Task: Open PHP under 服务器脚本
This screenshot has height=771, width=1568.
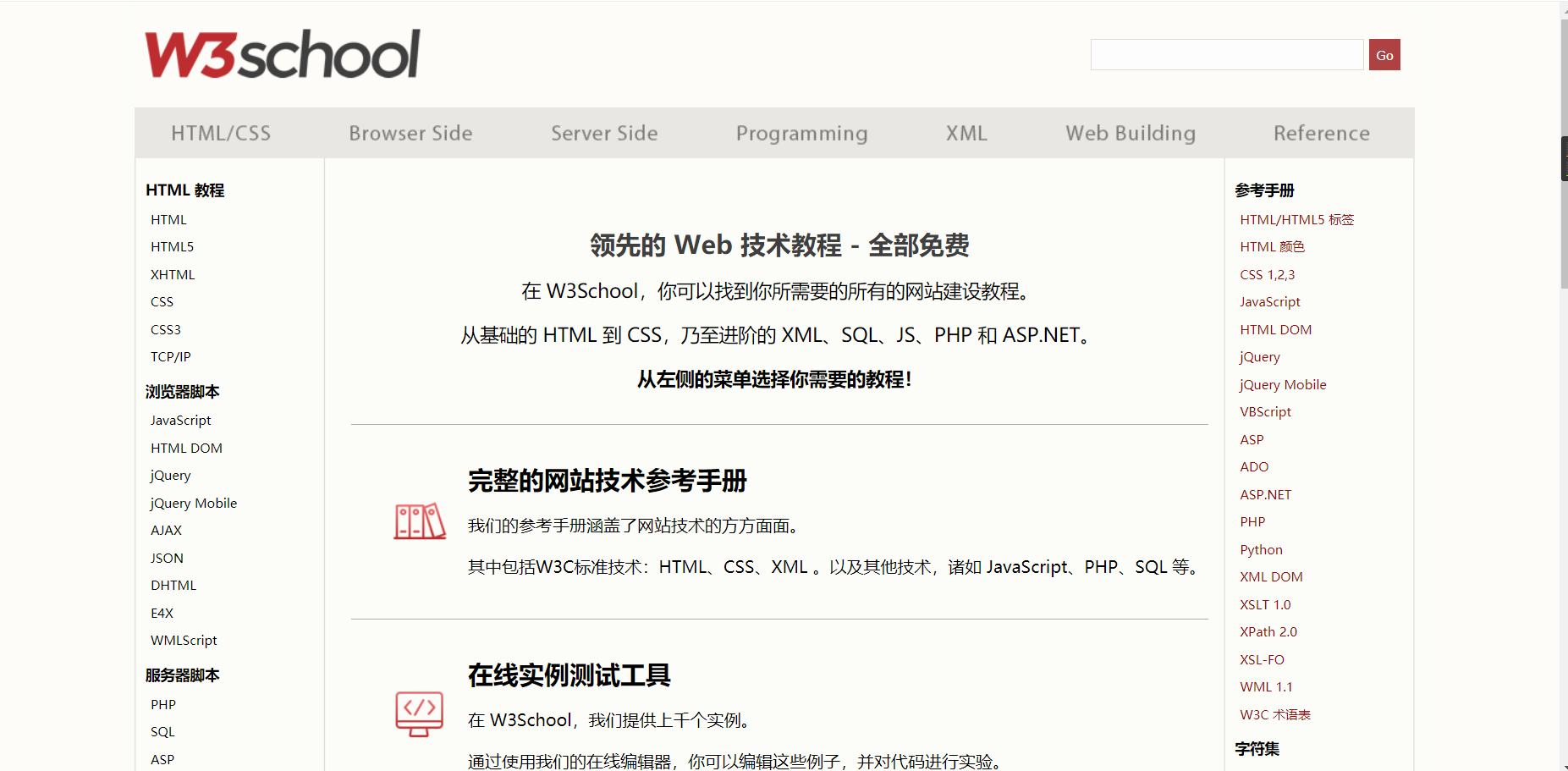Action: (162, 704)
